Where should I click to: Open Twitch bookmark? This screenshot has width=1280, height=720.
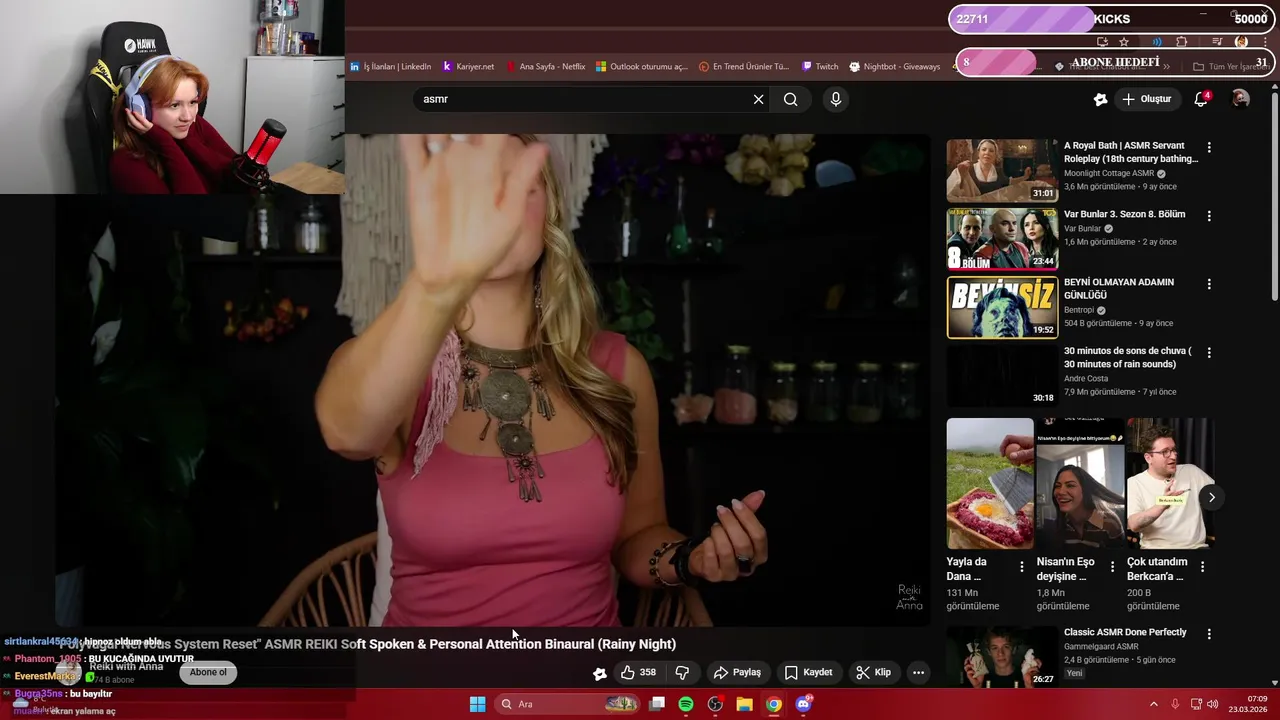[x=820, y=67]
